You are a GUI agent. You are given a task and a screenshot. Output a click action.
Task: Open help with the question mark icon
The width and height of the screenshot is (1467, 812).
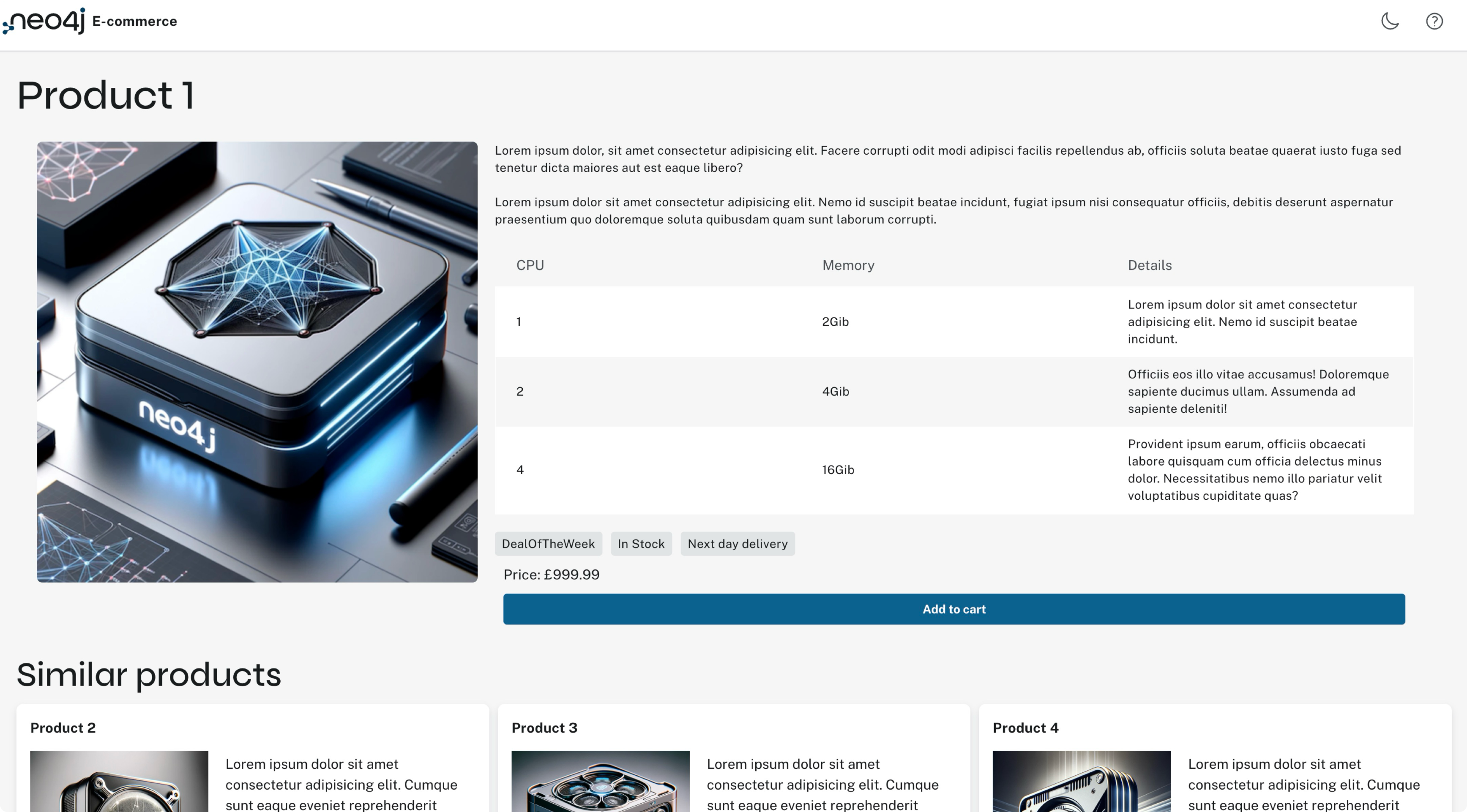[1434, 21]
